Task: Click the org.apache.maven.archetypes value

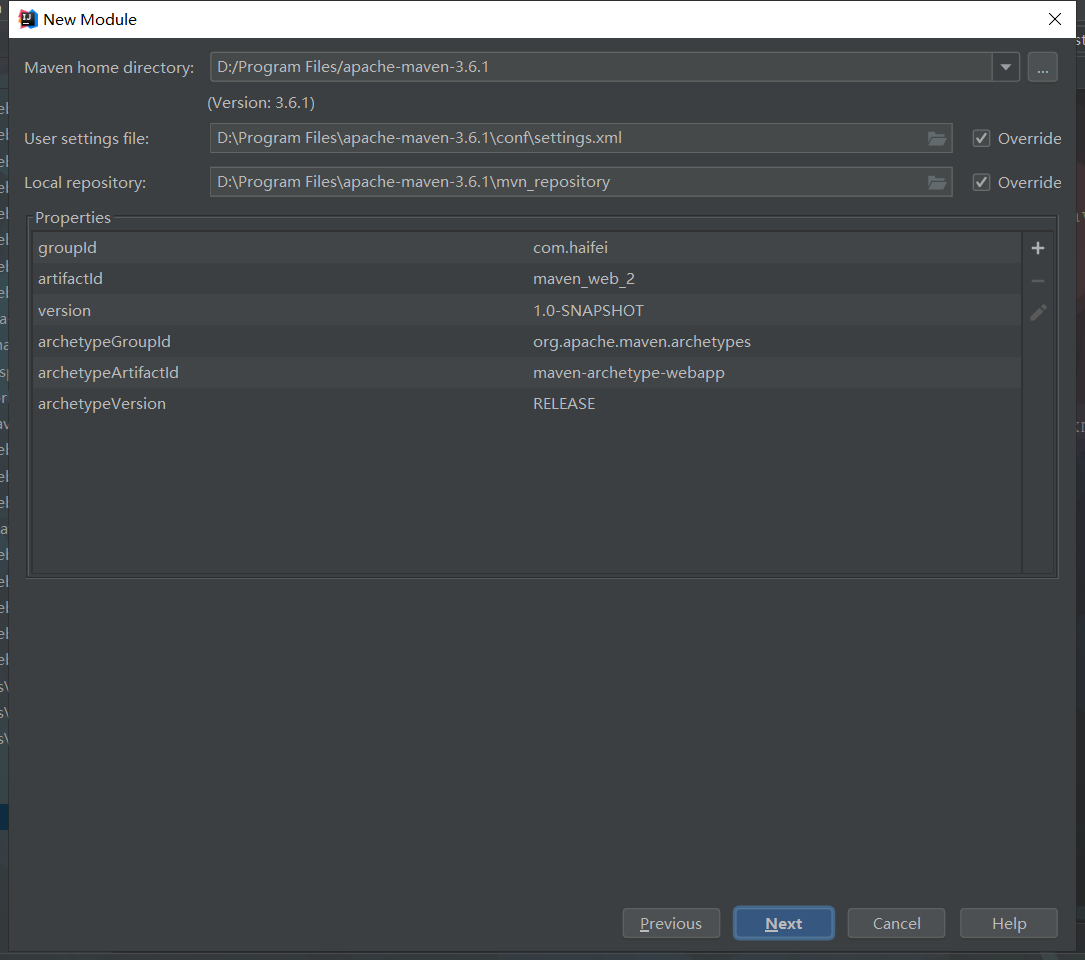Action: 641,342
